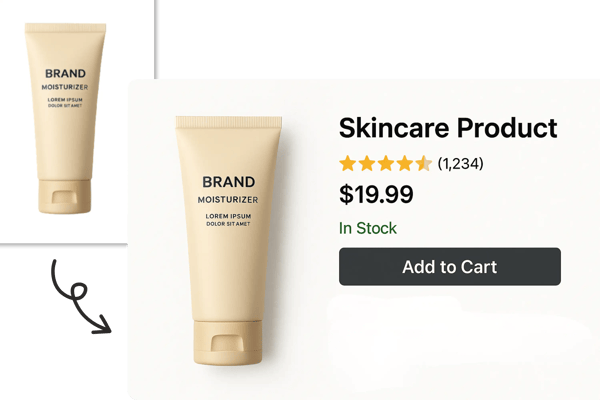Click the flip cap of large tube

point(228,343)
